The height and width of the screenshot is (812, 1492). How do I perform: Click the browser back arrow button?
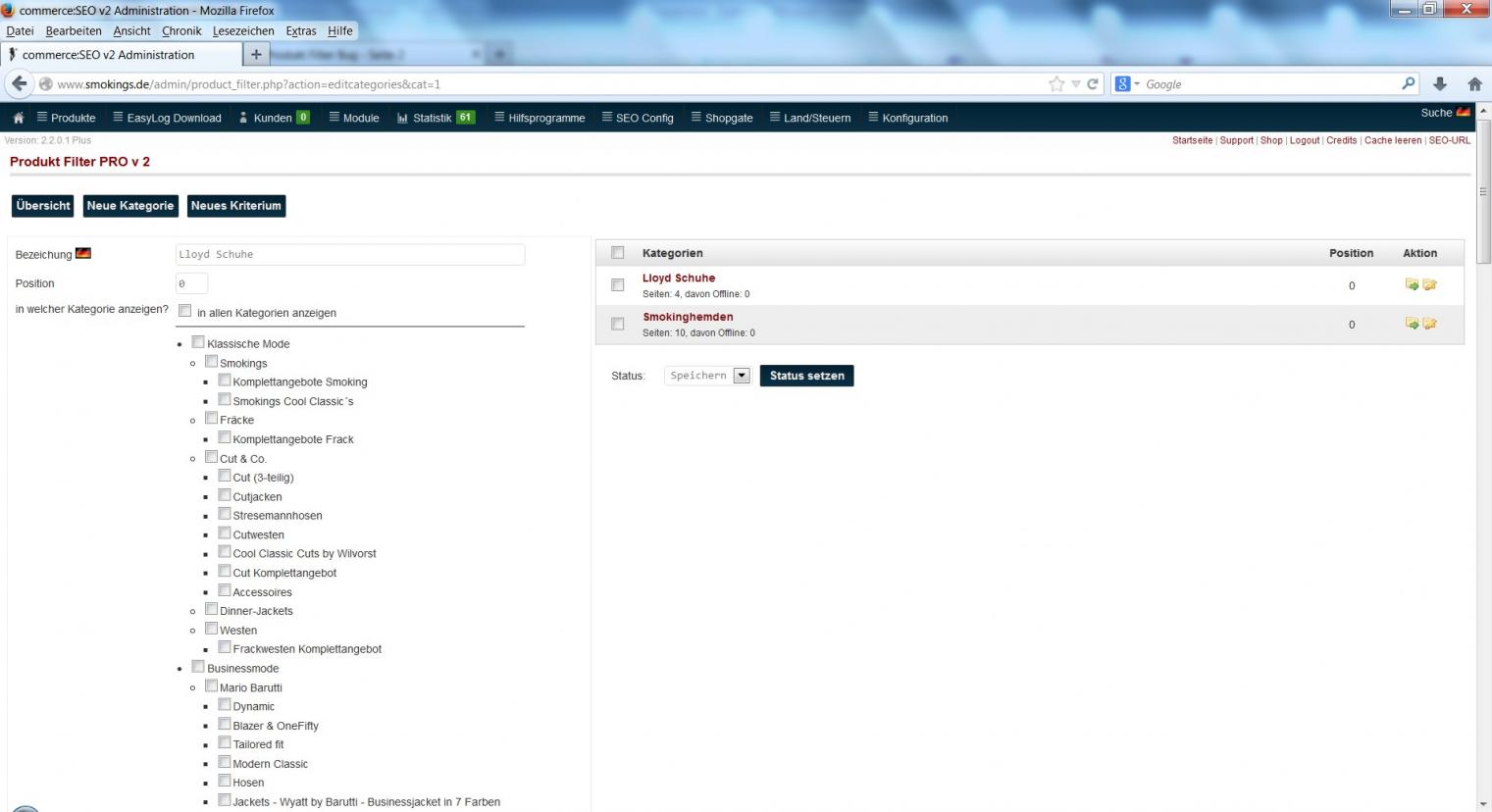pos(19,84)
